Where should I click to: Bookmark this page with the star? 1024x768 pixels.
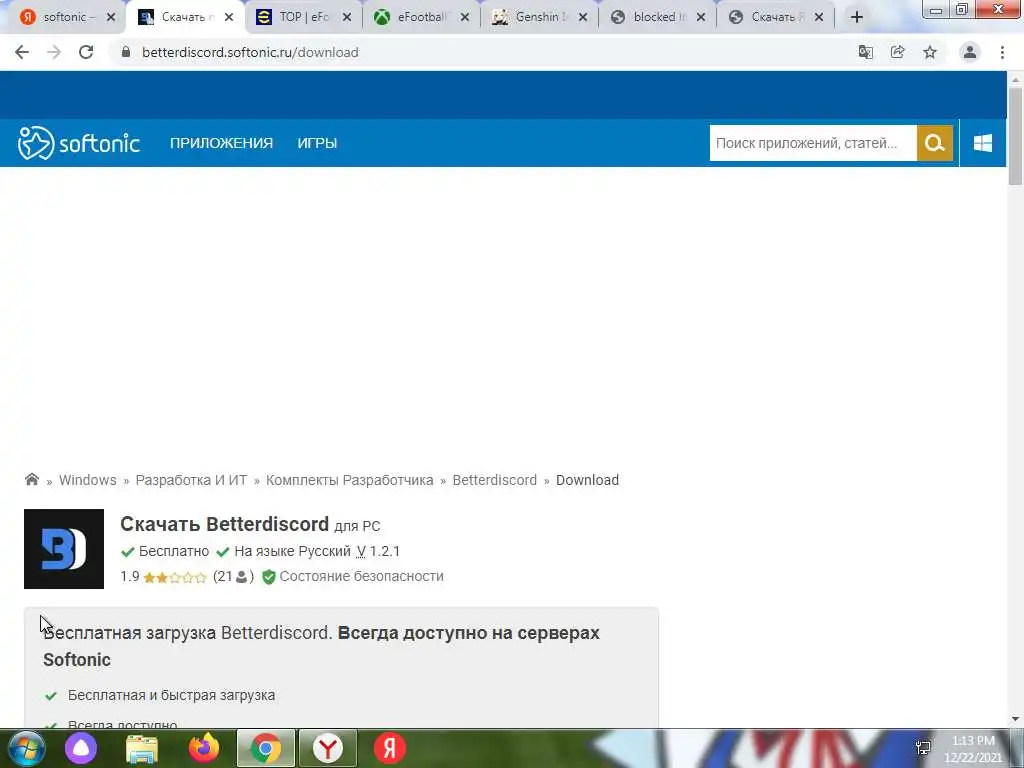click(930, 52)
